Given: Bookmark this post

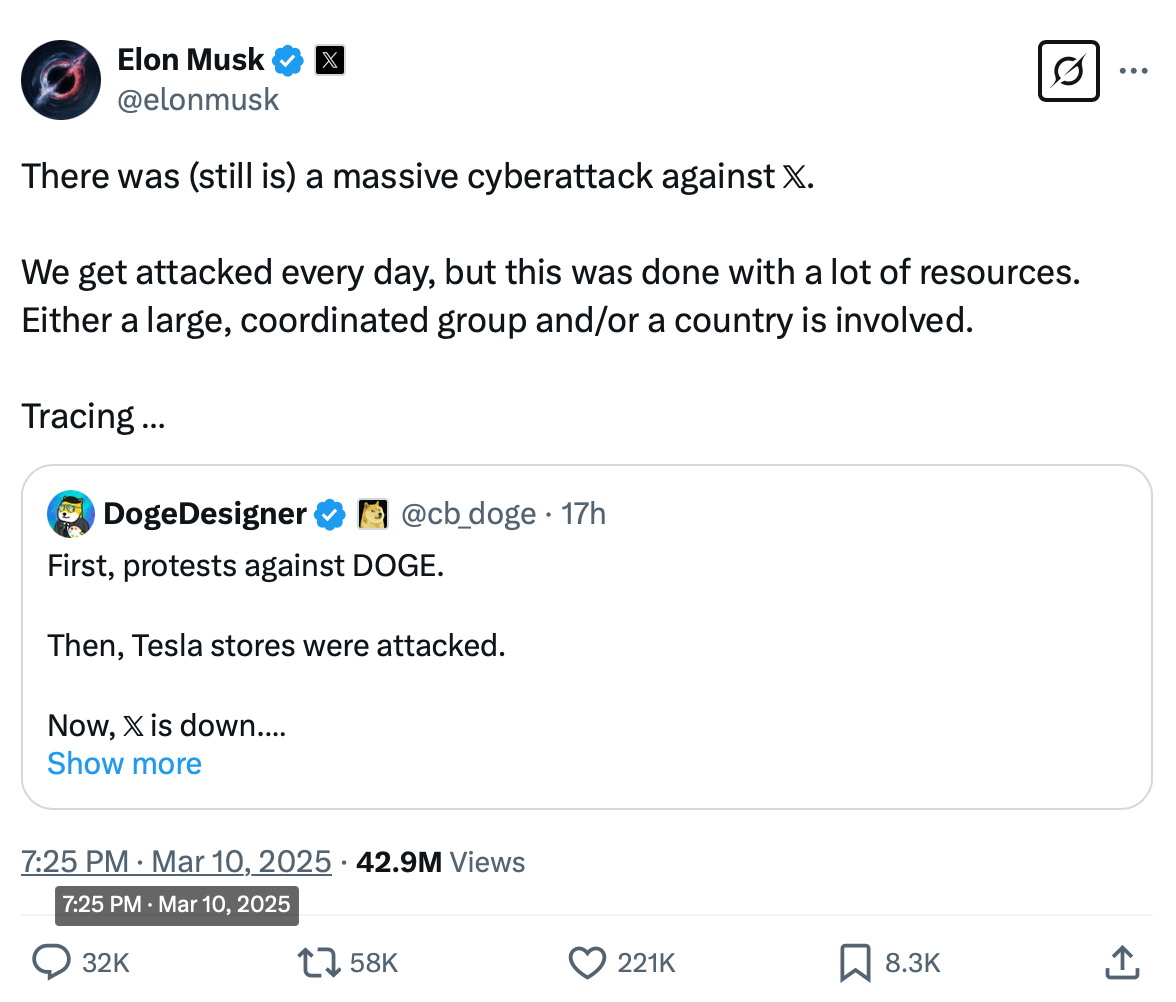Looking at the screenshot, I should click(855, 962).
